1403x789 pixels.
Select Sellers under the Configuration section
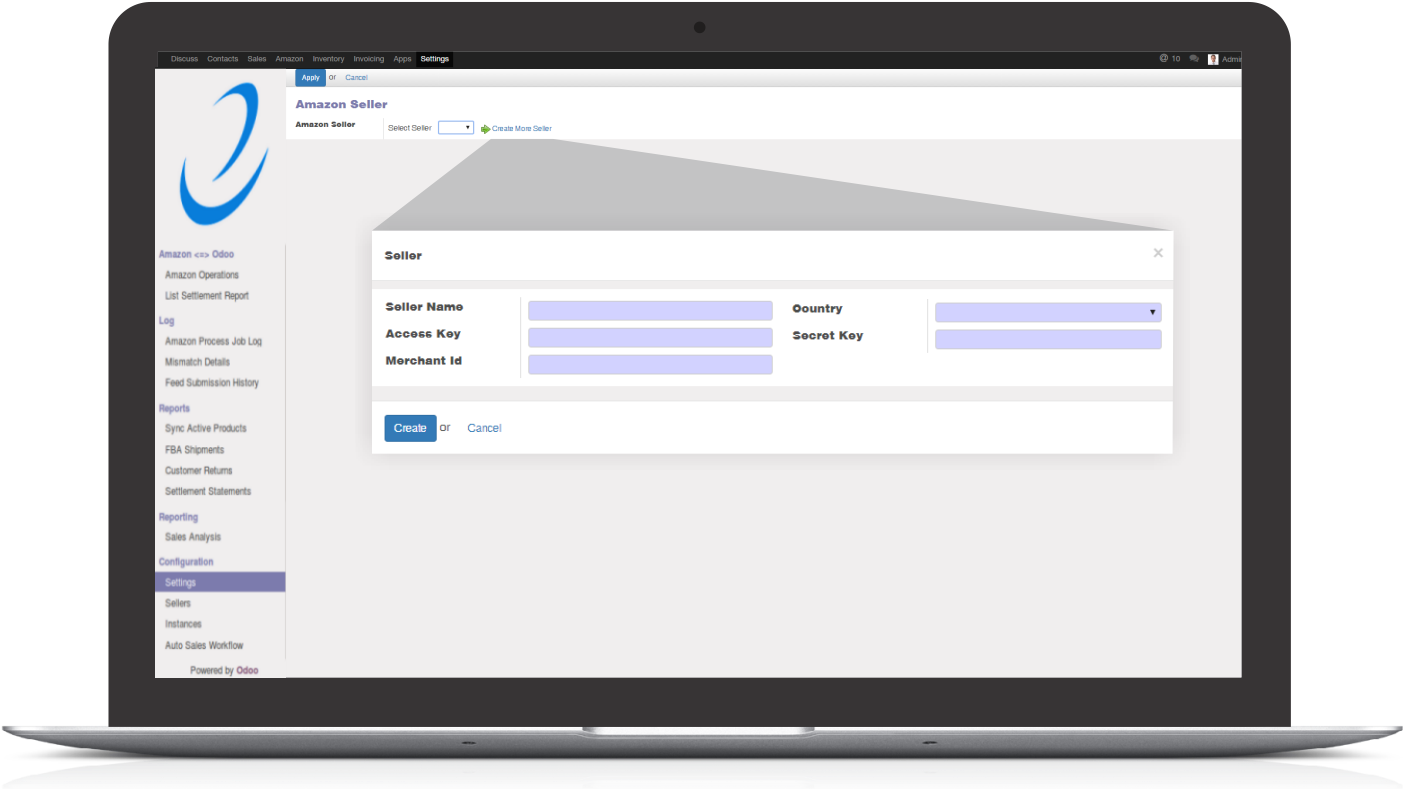point(177,603)
